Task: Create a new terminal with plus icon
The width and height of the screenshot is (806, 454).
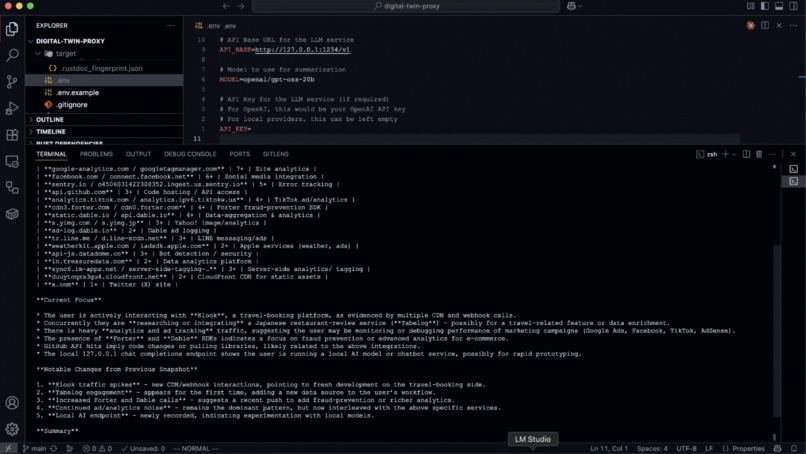Action: (725, 154)
